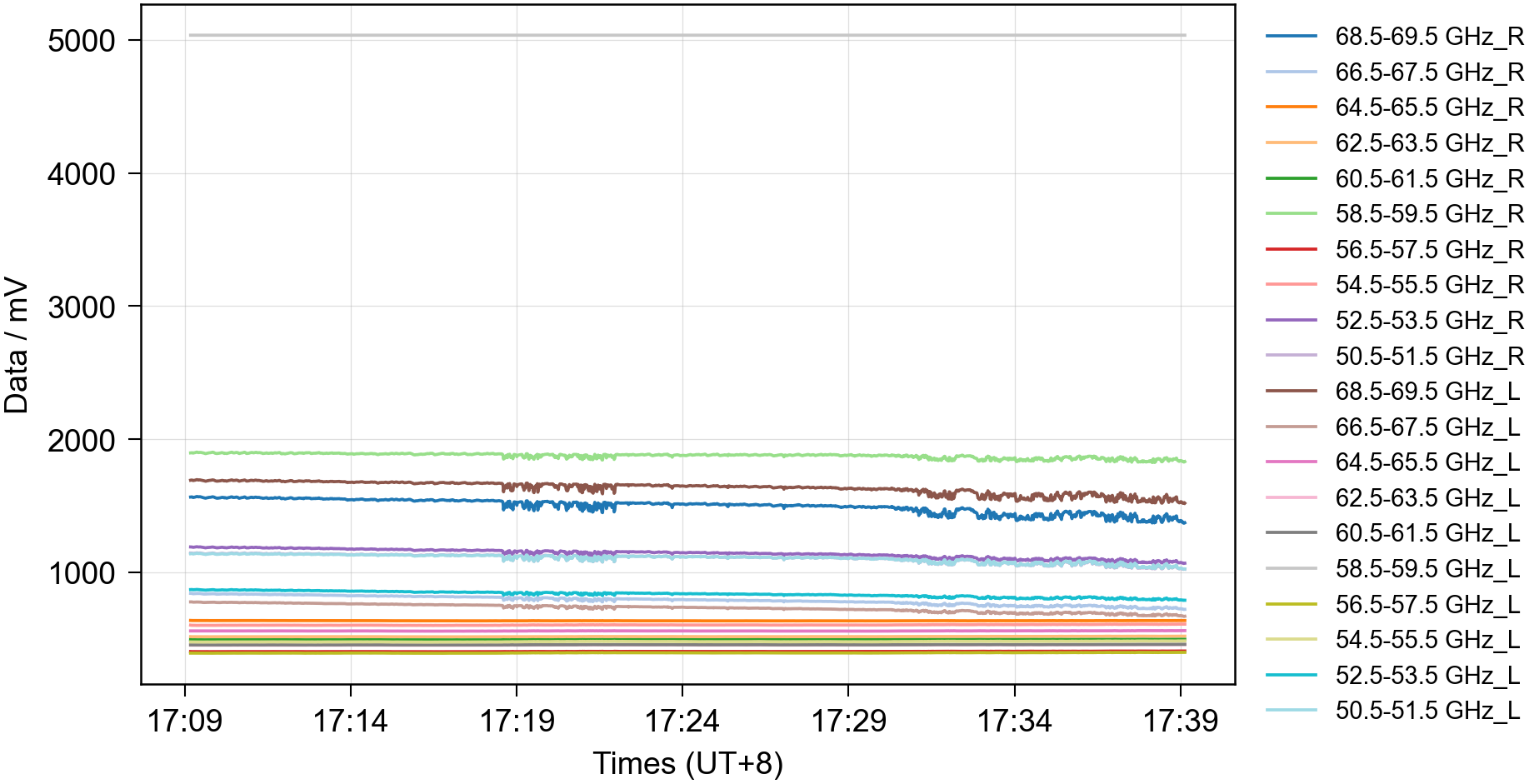Select the 50.5-51.5 GHz_L legend label
Screen dimensions: 1539x784
(x=1427, y=711)
